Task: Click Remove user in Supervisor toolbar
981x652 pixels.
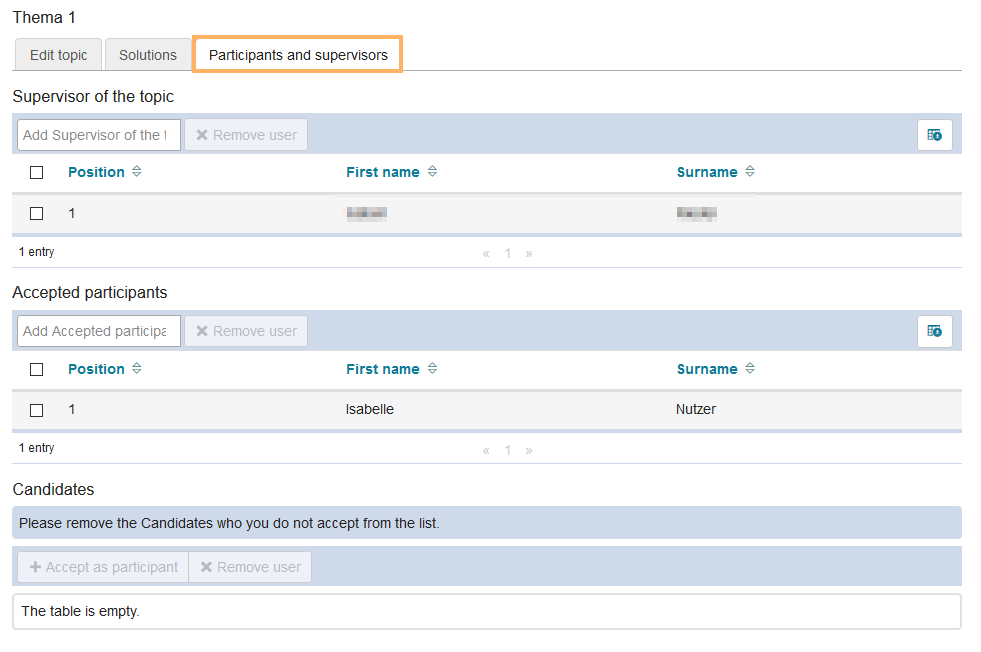Action: [246, 135]
